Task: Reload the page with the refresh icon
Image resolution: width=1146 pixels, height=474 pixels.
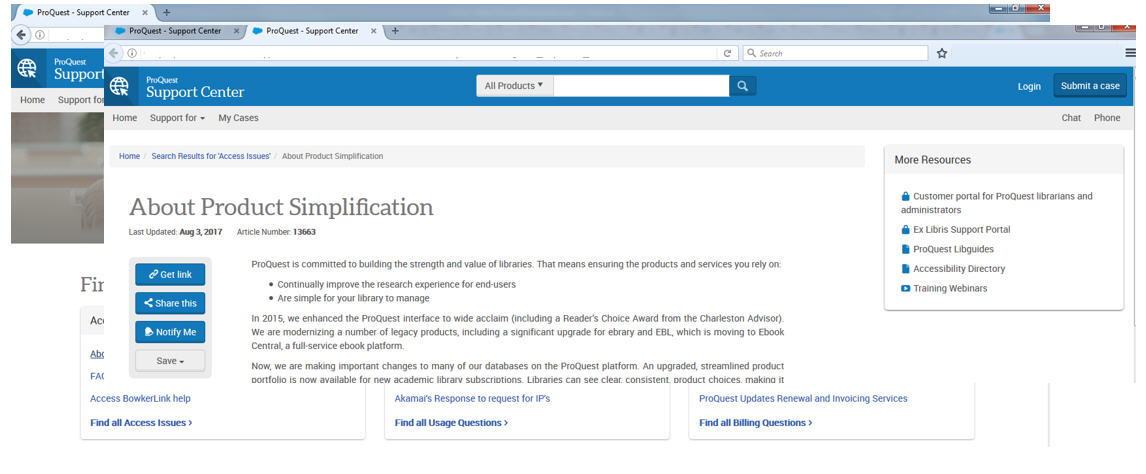Action: (x=727, y=53)
